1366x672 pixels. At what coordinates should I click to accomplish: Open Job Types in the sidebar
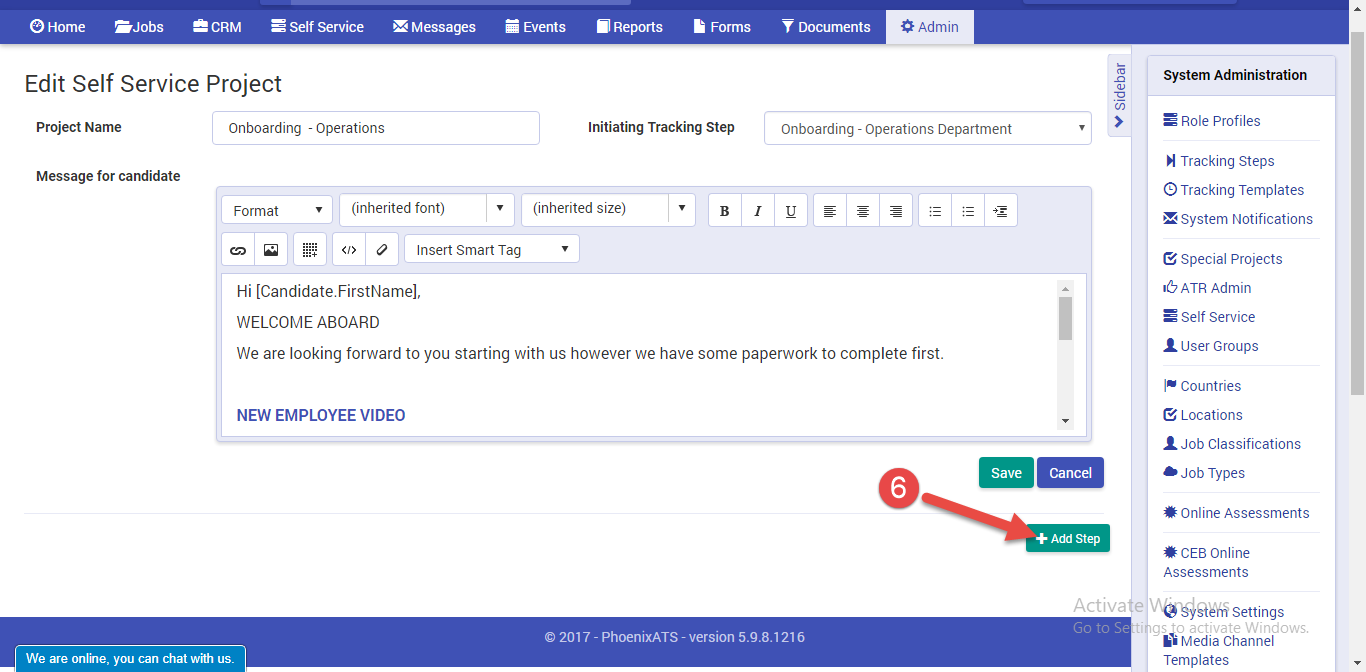[1205, 473]
